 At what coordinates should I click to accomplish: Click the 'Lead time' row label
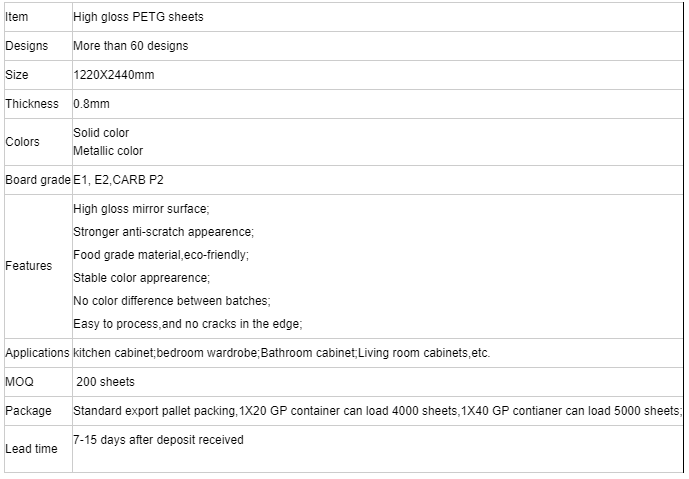31,449
